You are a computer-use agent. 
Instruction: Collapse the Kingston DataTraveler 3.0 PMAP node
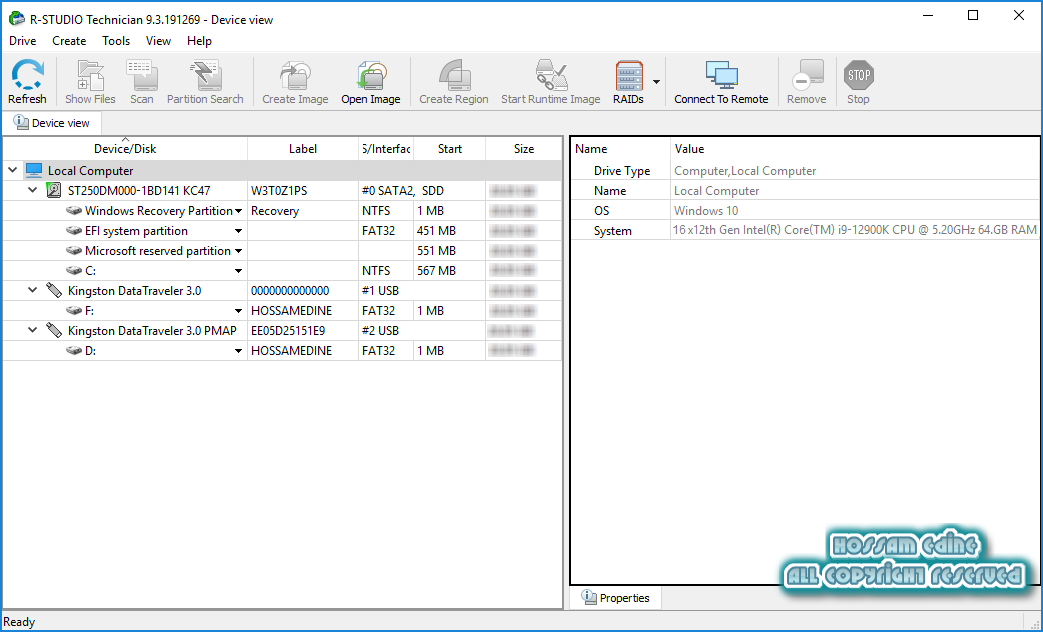click(x=32, y=330)
